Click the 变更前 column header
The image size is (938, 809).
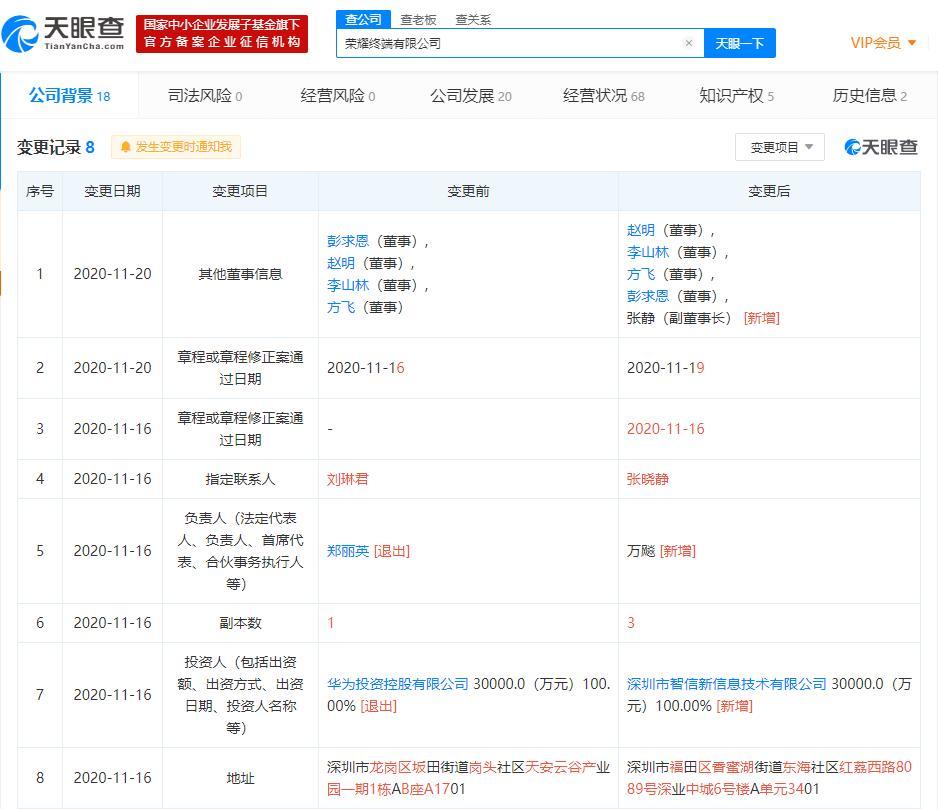[x=468, y=191]
